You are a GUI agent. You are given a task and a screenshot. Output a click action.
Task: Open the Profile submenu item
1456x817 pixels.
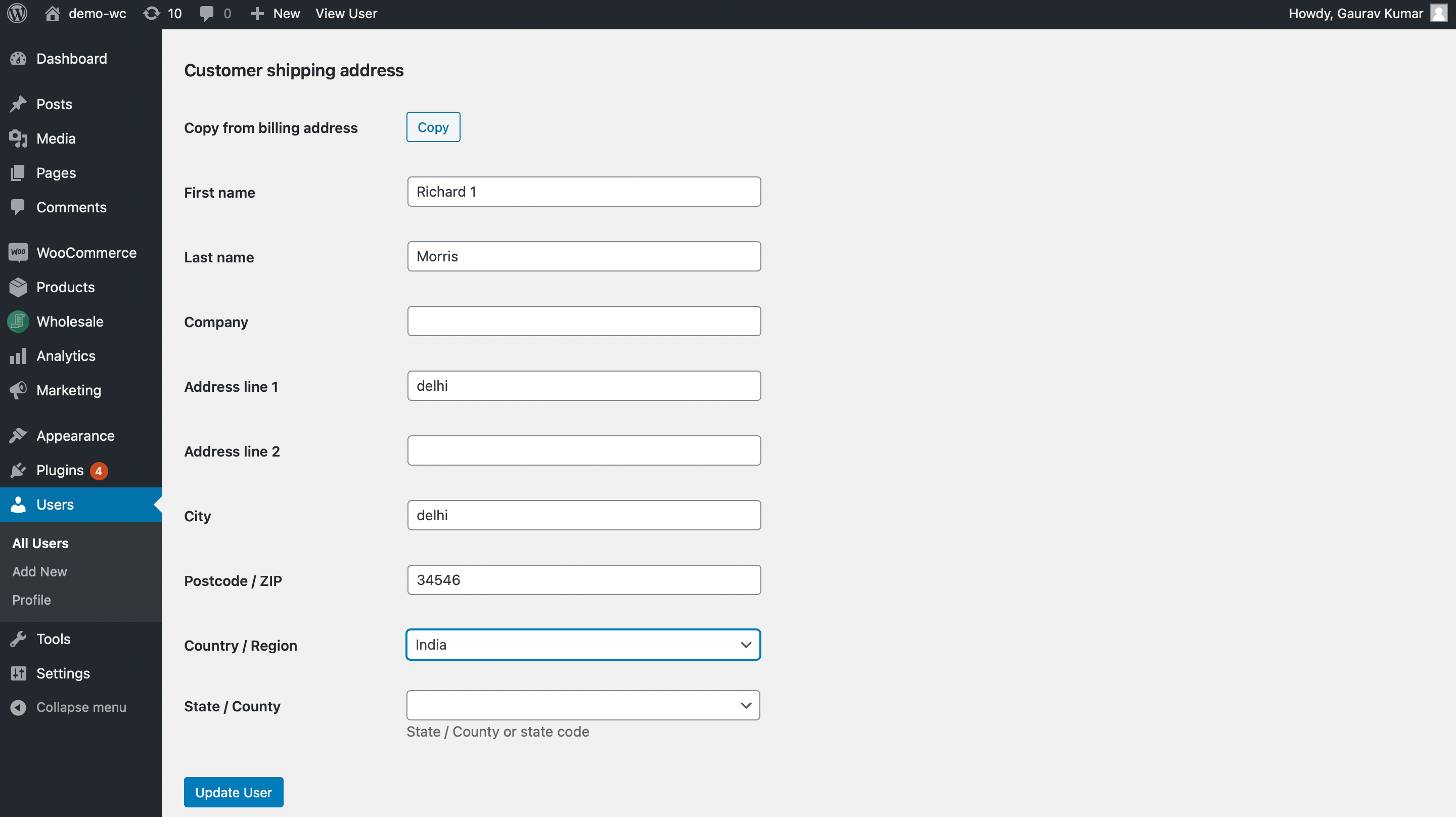pos(32,600)
